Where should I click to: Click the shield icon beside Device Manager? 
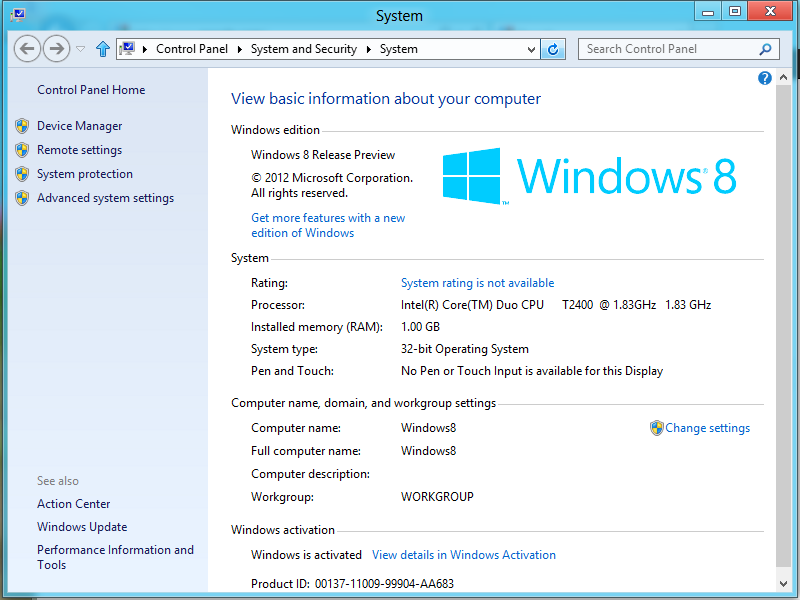[22, 126]
